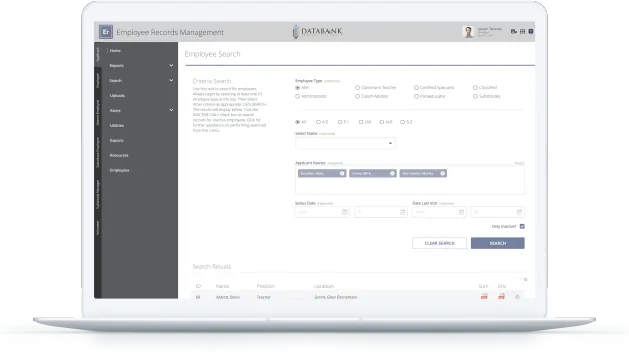Select the N-R name range option
Viewport: 629px width, 361px height.
click(x=382, y=122)
